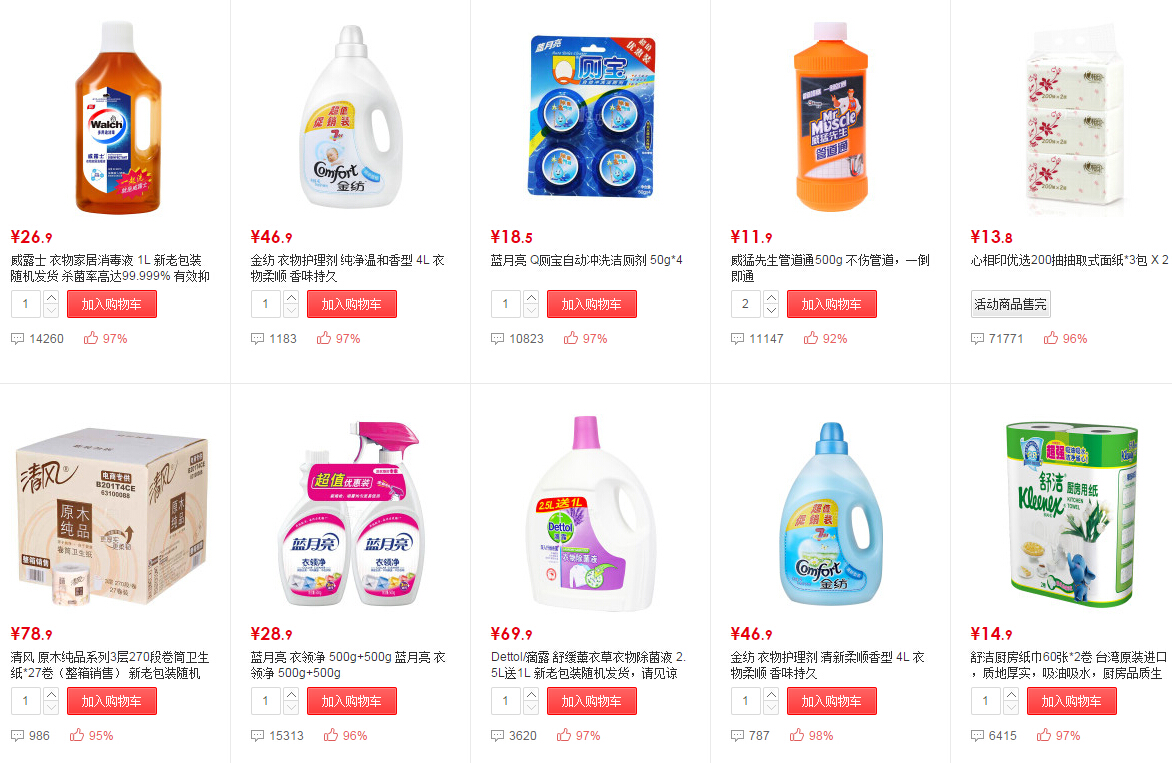The height and width of the screenshot is (763, 1172).
Task: Increase quantity for 蓝月亮 Q厕宝 cleaner
Action: click(x=531, y=297)
